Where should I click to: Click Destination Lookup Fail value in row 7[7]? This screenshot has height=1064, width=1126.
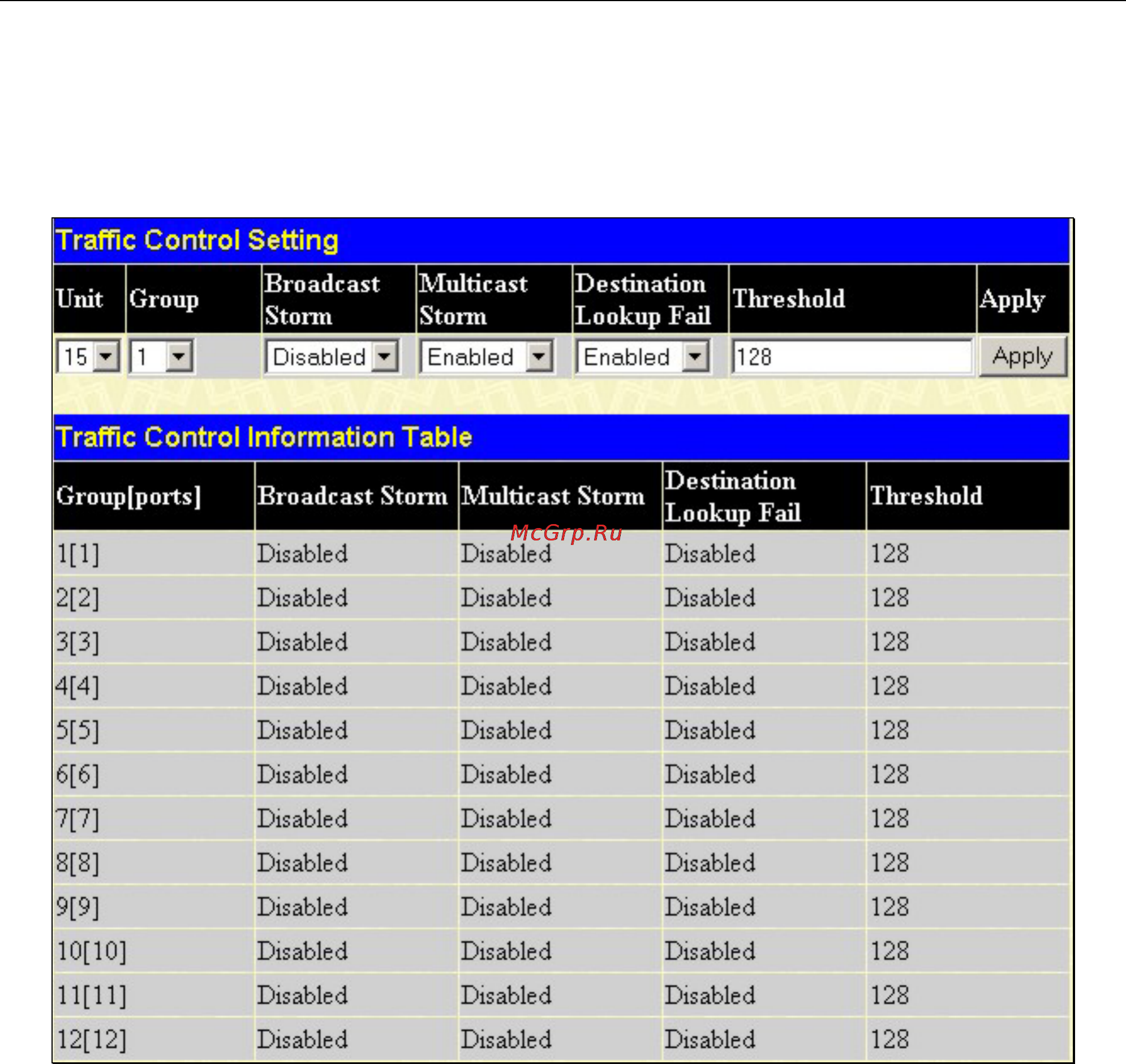point(710,818)
